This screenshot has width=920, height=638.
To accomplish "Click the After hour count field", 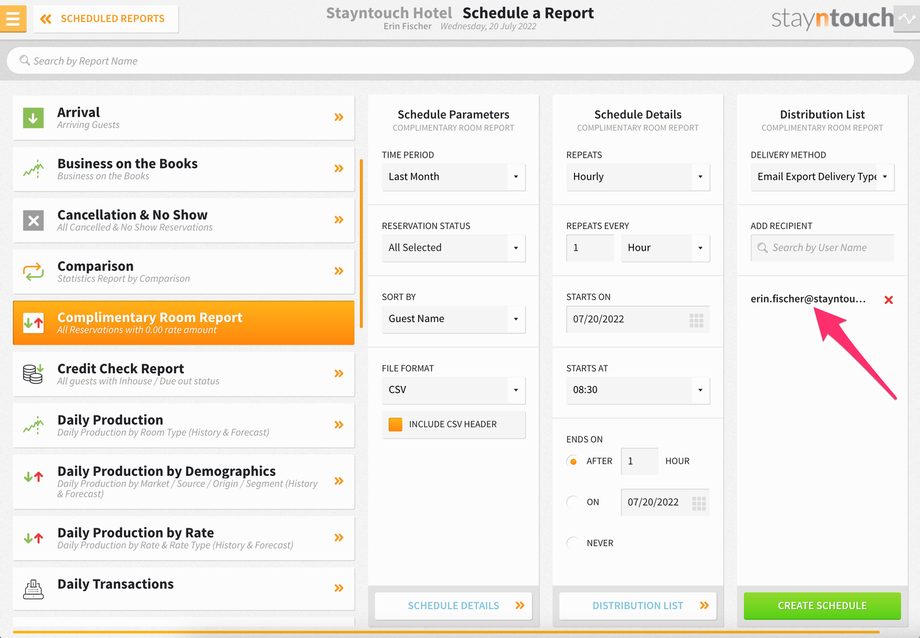I will coord(639,461).
